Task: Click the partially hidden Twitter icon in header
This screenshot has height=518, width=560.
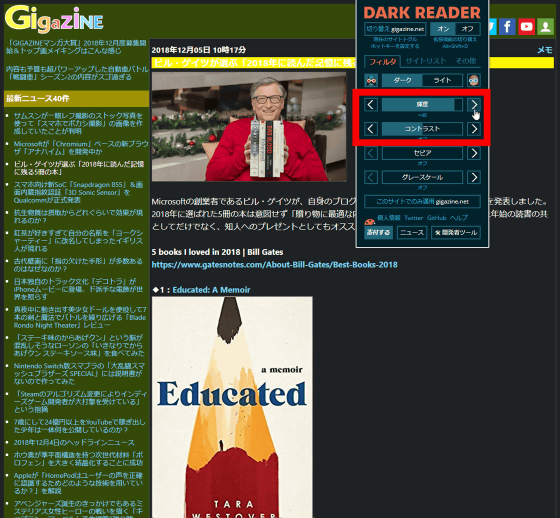Action: (x=493, y=26)
